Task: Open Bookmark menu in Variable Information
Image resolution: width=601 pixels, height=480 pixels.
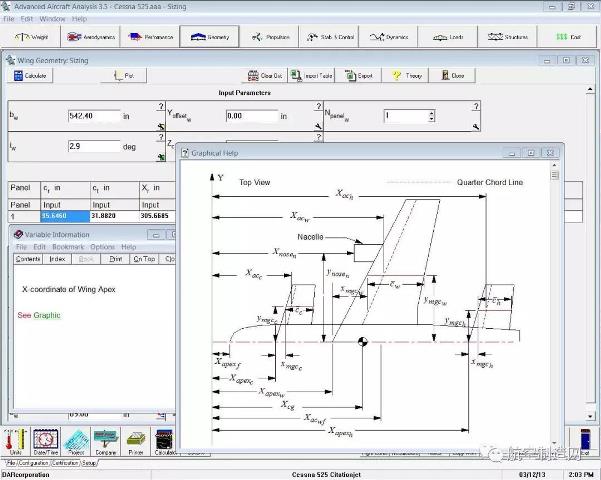Action: (x=68, y=247)
